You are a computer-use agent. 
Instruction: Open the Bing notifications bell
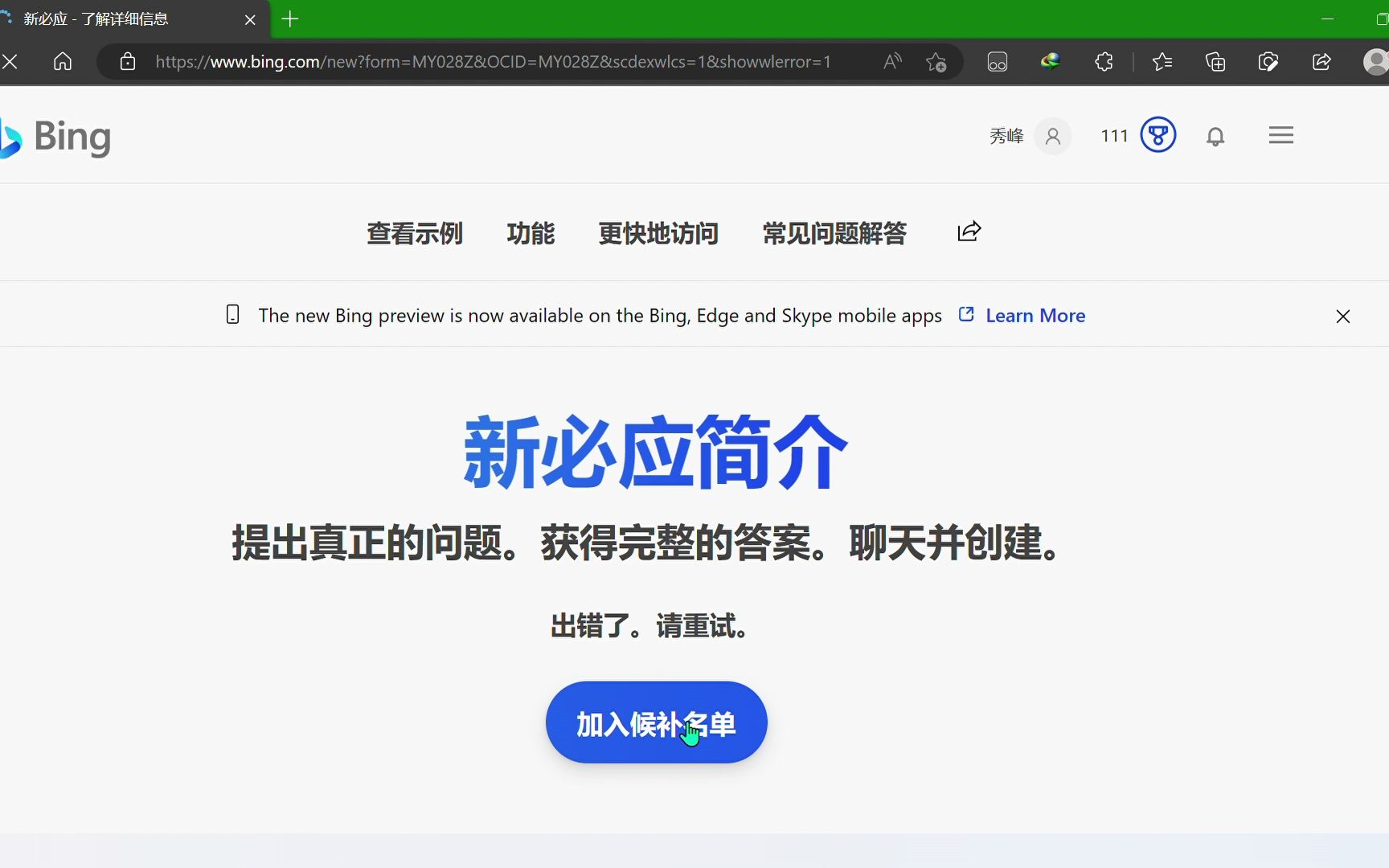pyautogui.click(x=1215, y=136)
